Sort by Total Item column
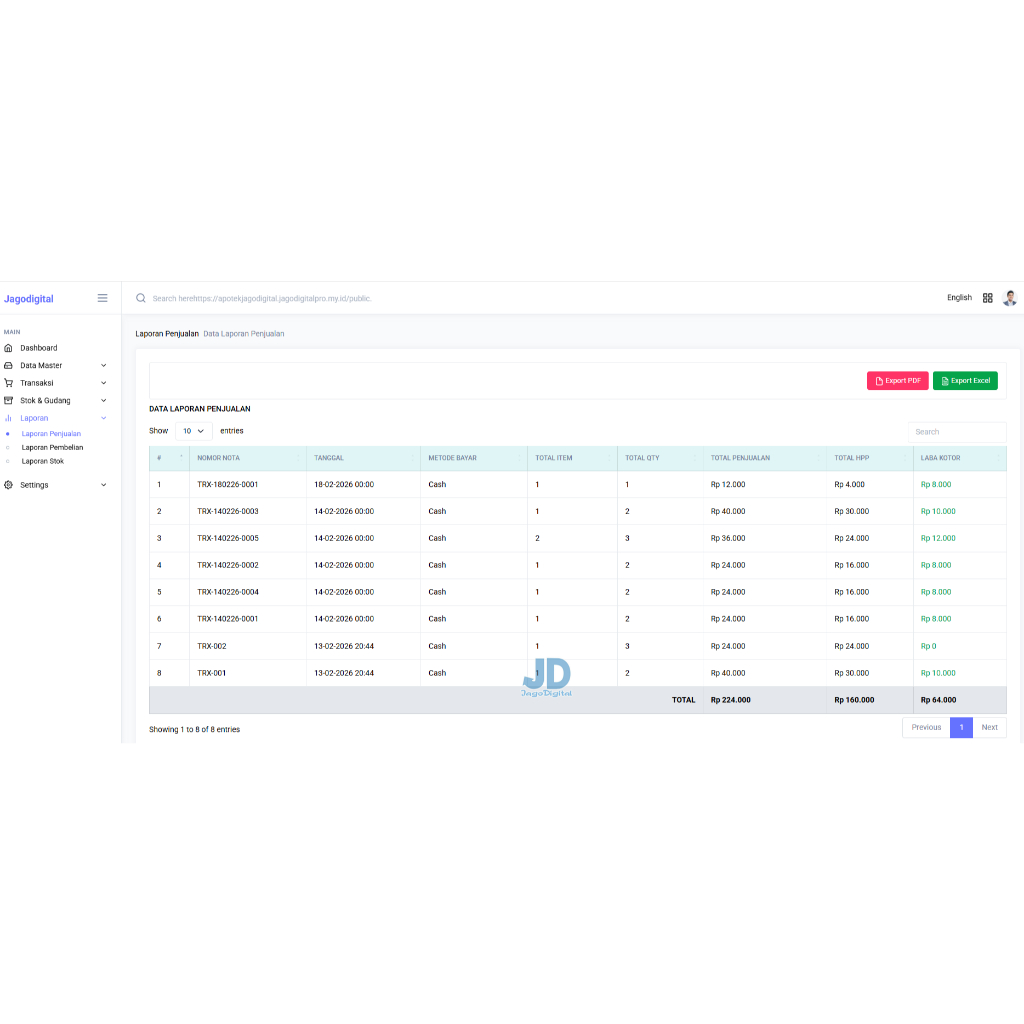This screenshot has width=1024, height=1024. coord(572,458)
